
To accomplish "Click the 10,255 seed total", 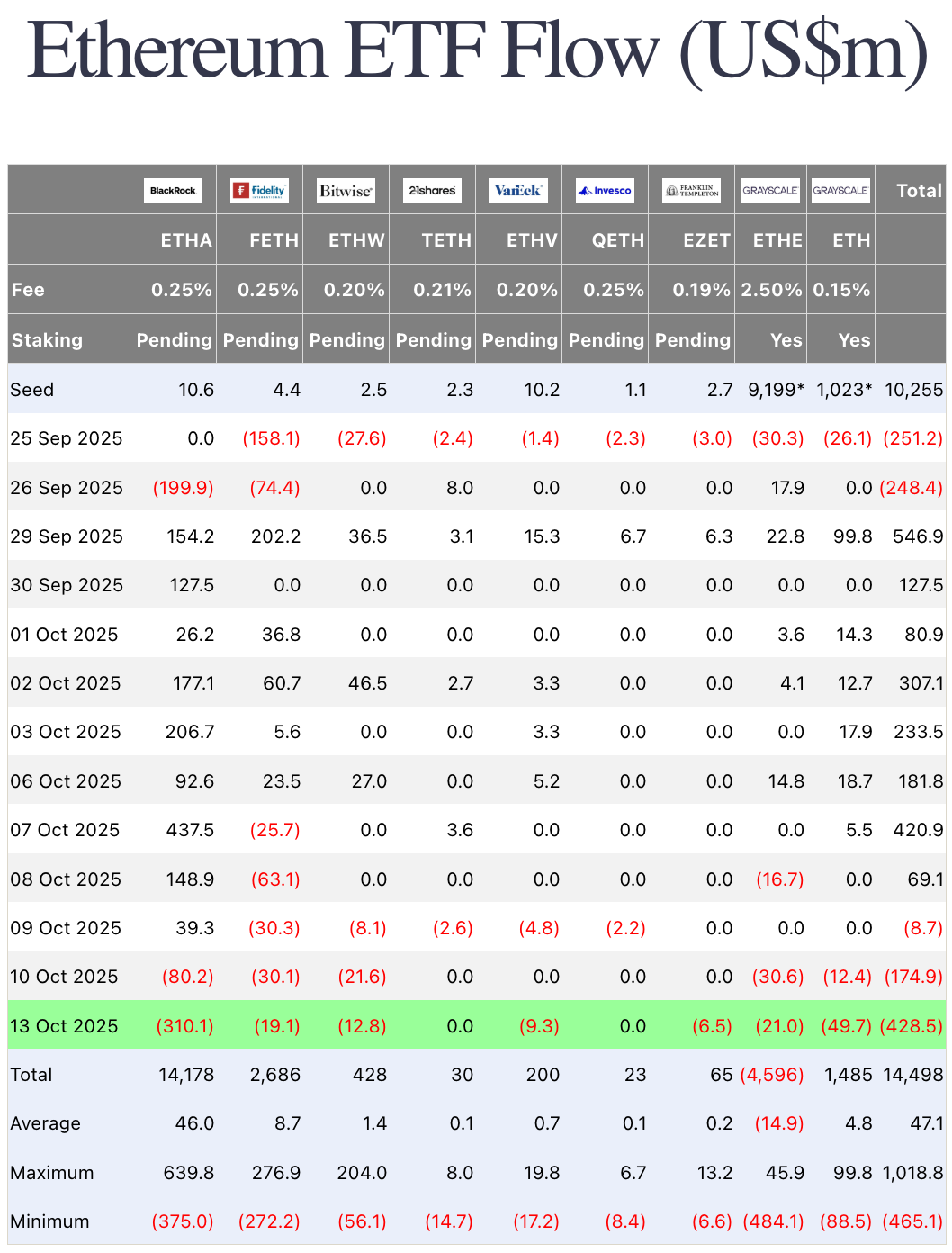I will [913, 390].
